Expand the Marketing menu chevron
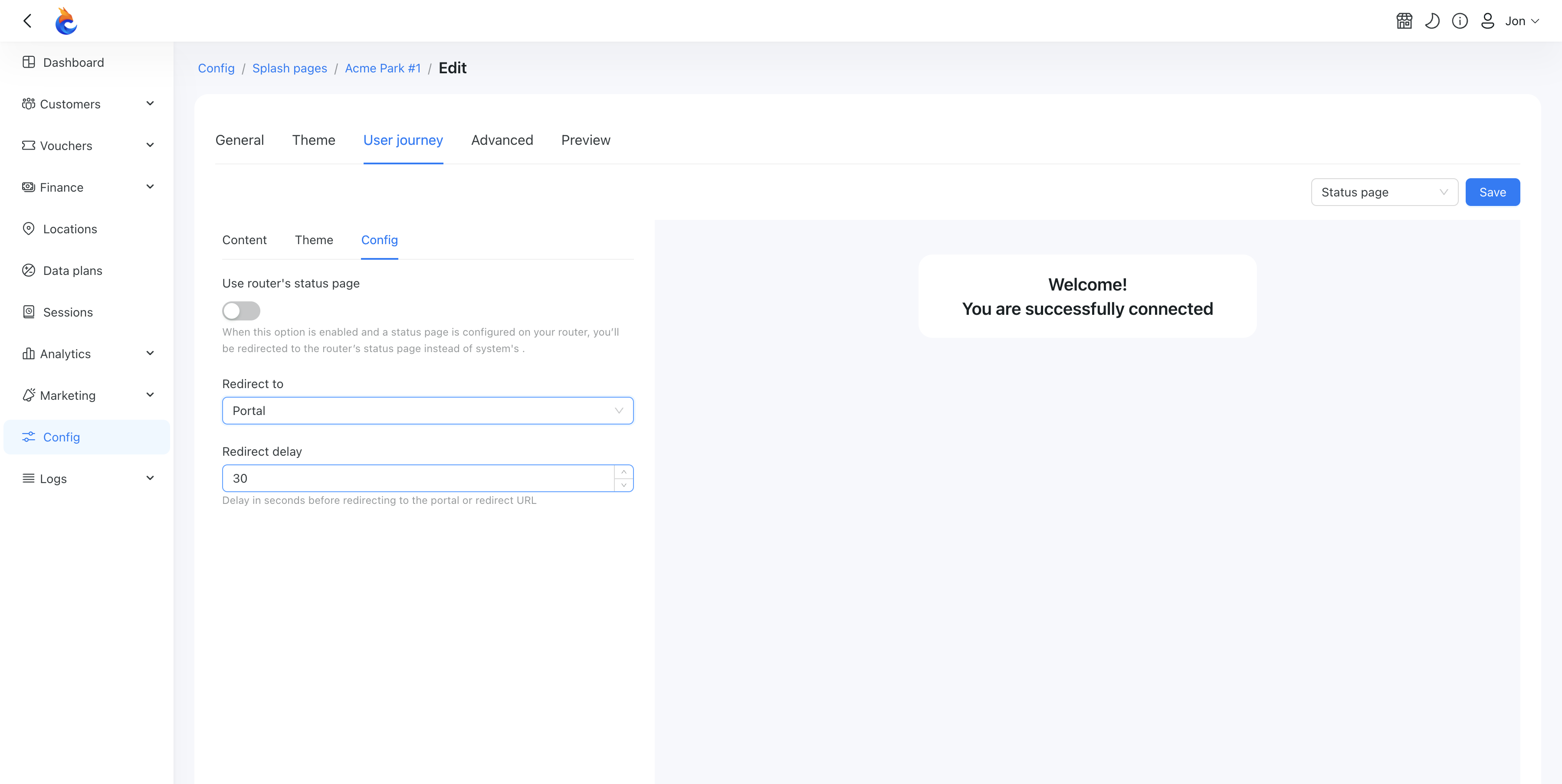Viewport: 1562px width, 784px height. (x=151, y=395)
